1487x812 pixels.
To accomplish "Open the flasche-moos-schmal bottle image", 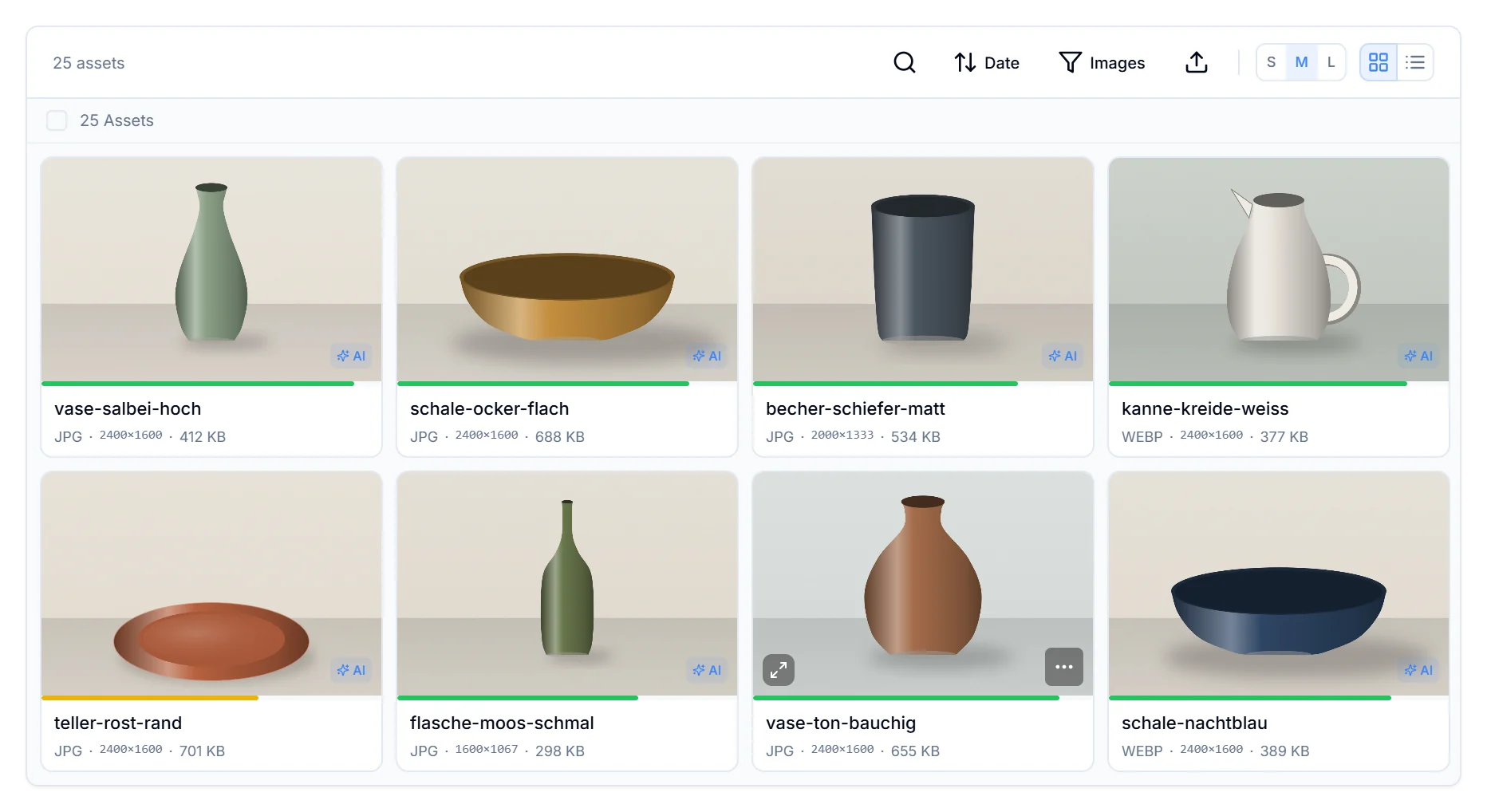I will pyautogui.click(x=567, y=584).
